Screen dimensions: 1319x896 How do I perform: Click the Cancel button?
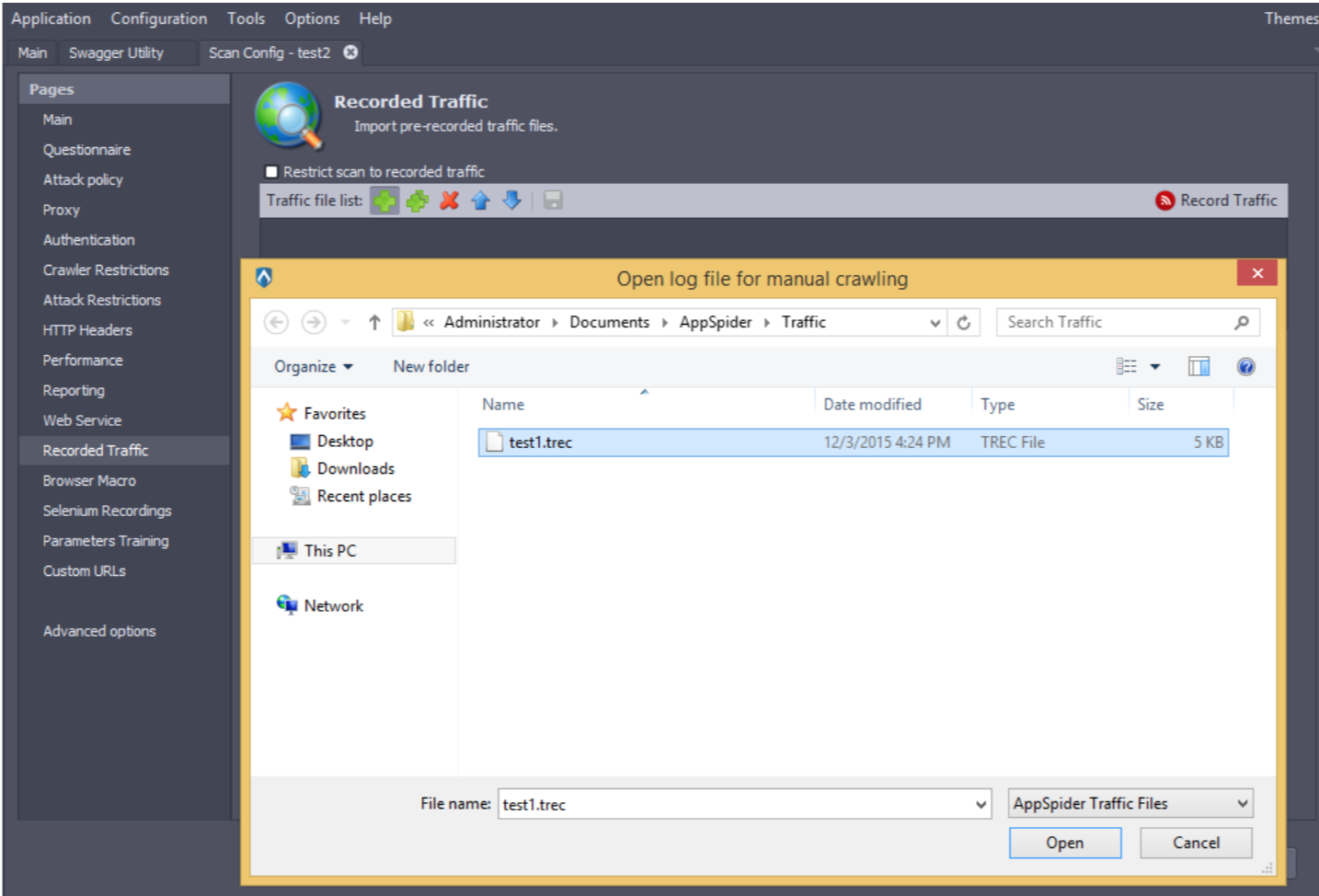tap(1196, 843)
